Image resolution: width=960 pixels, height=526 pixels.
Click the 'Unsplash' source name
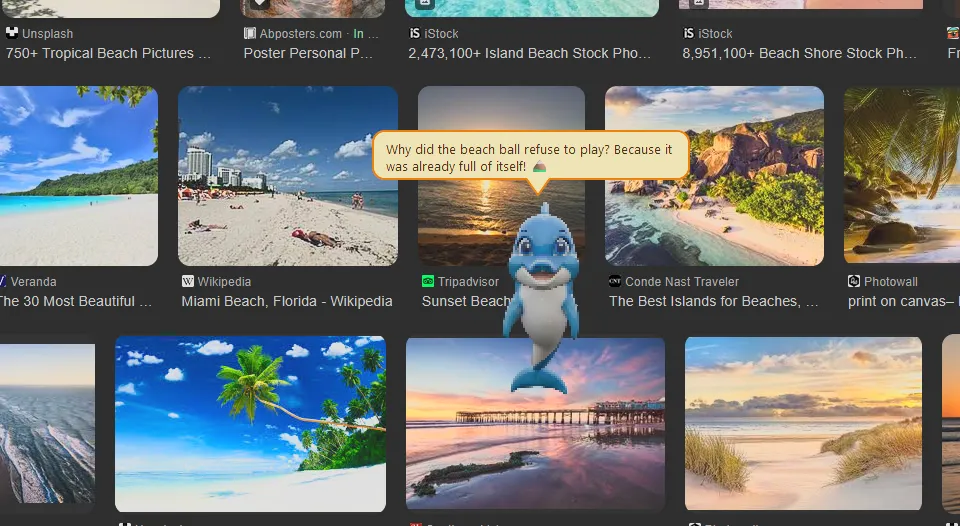coord(47,34)
